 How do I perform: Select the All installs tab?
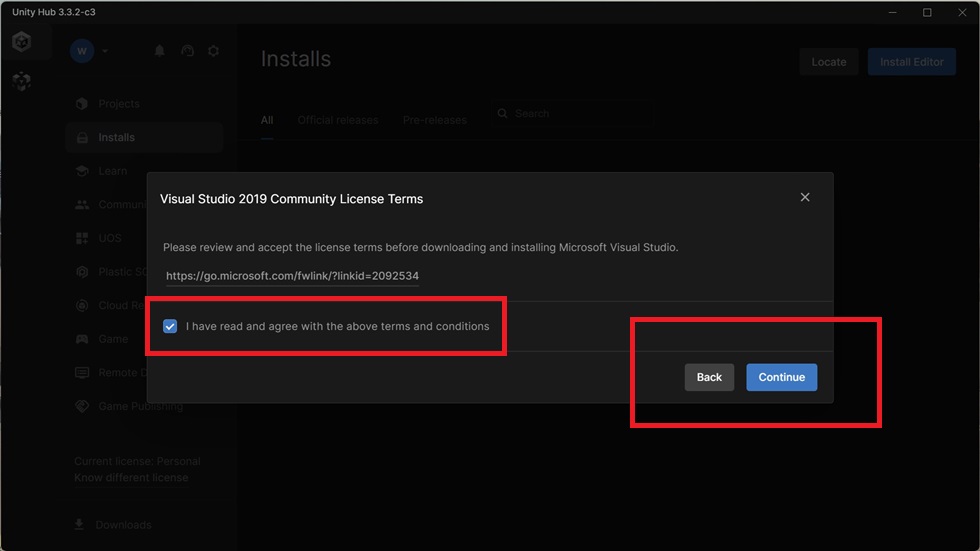(x=267, y=120)
